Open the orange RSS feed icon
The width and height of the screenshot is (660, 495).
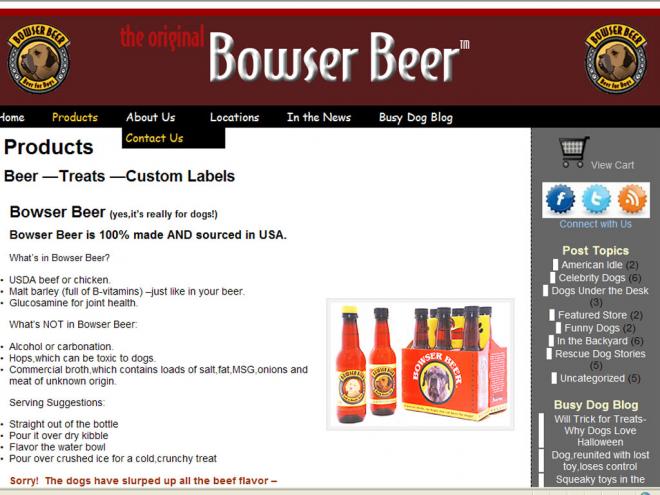point(632,199)
